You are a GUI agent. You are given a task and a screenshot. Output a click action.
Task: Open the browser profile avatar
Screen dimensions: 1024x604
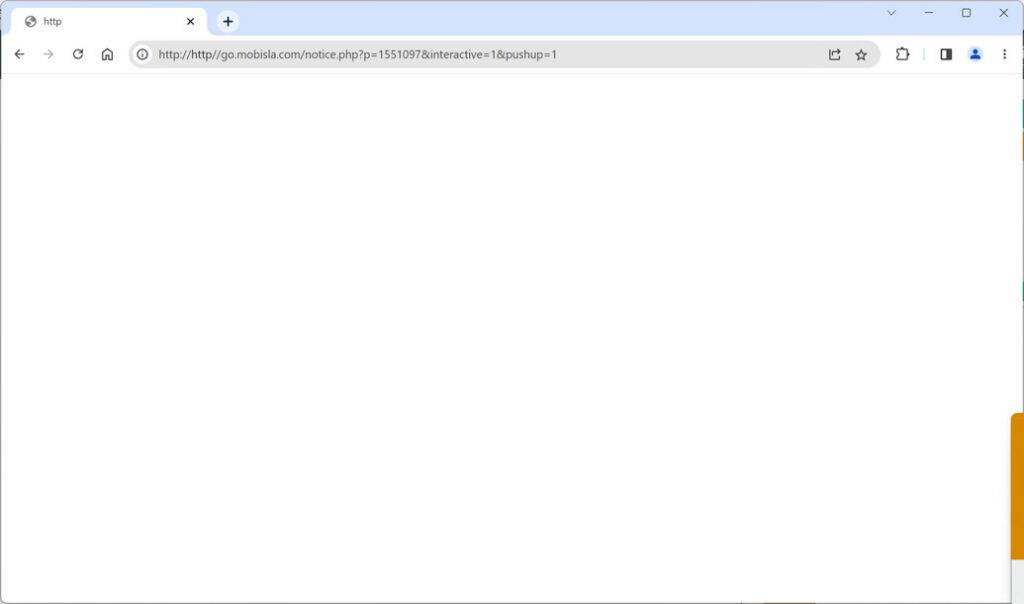[x=975, y=55]
